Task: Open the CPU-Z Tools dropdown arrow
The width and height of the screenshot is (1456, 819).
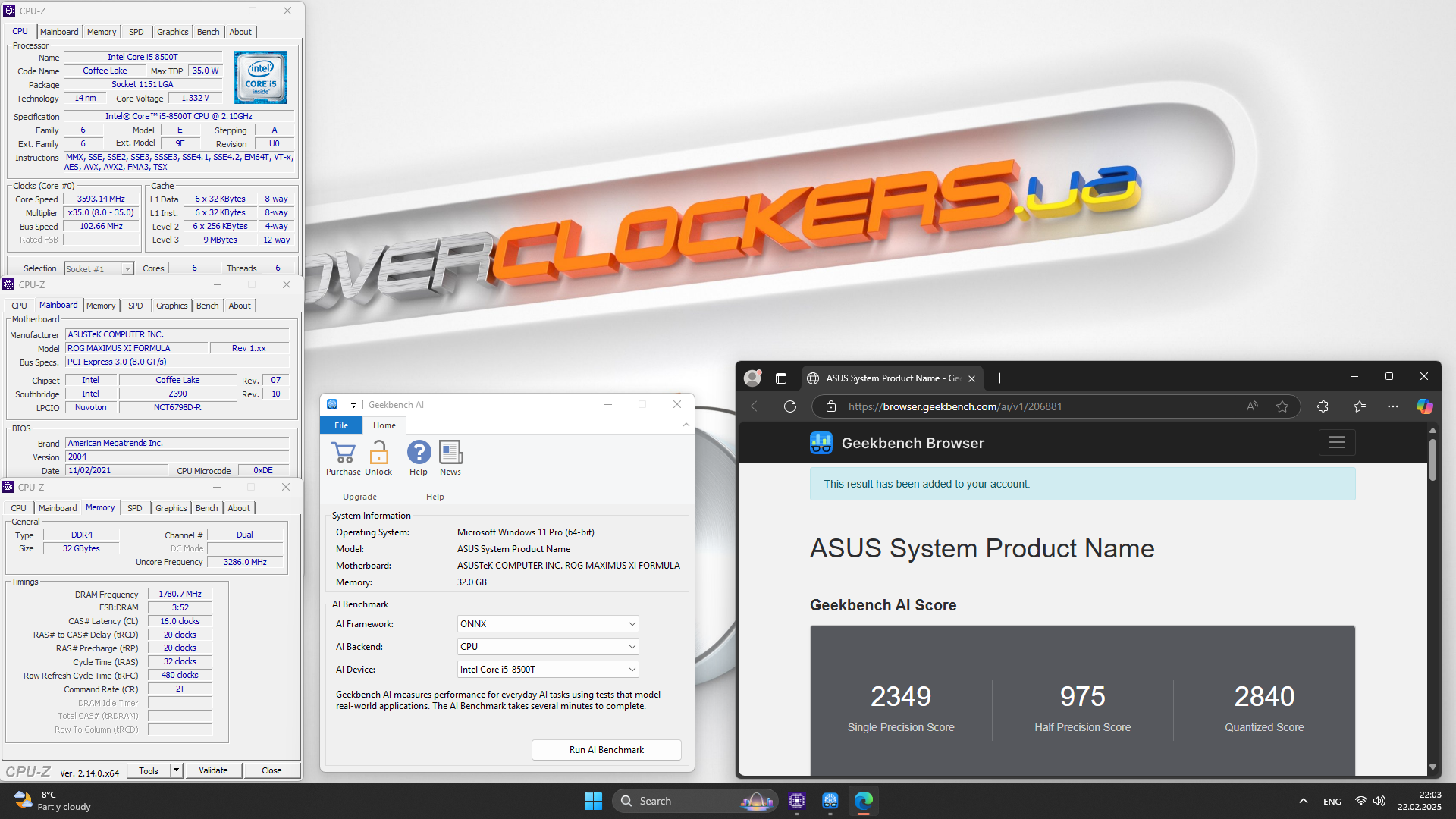Action: (176, 770)
